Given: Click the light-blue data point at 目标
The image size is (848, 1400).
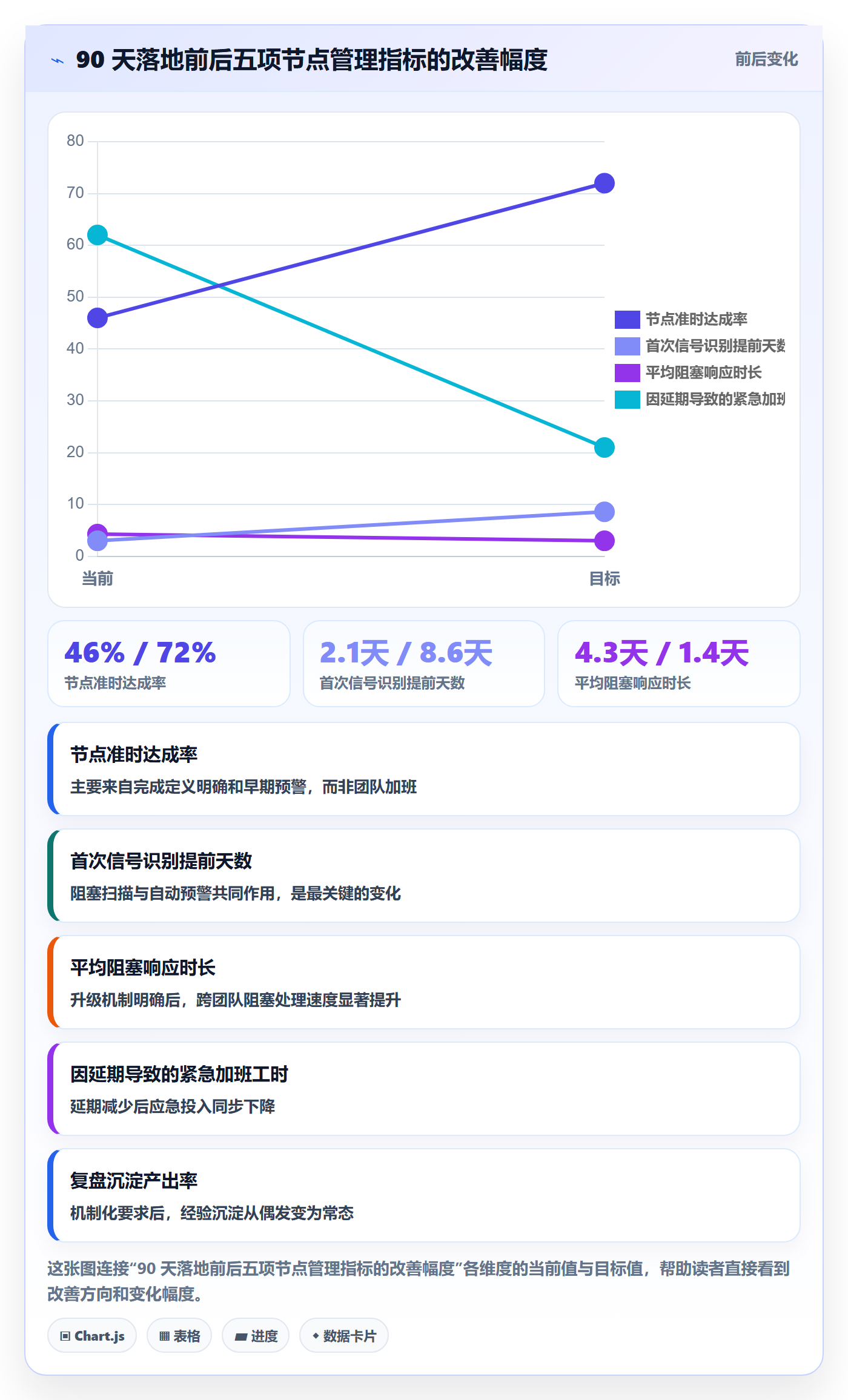Looking at the screenshot, I should pyautogui.click(x=605, y=512).
